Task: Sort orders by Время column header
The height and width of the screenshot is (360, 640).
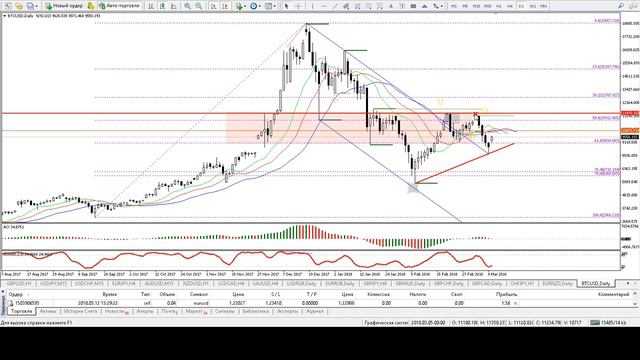Action: point(109,294)
